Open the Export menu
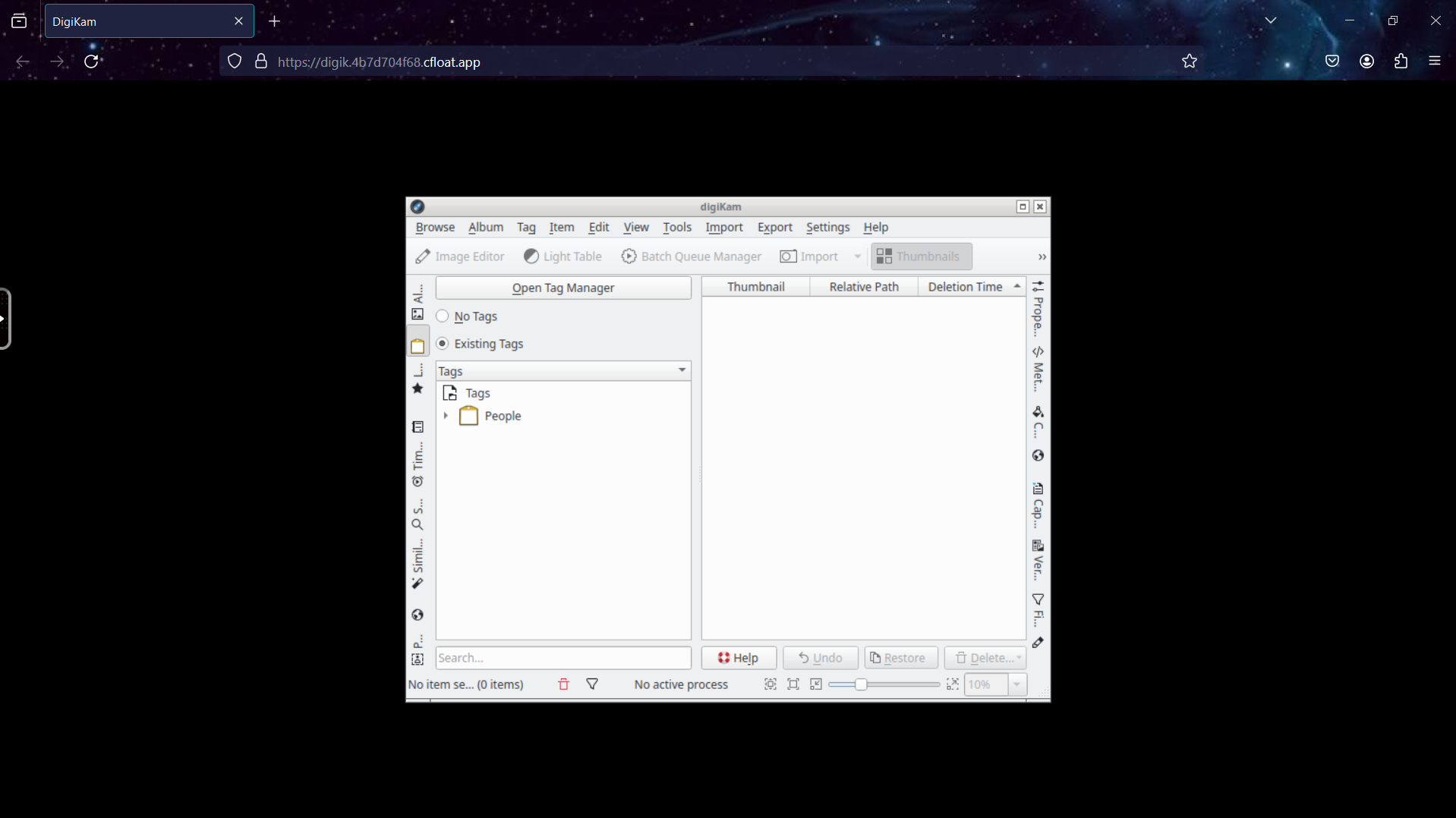This screenshot has width=1456, height=818. (x=774, y=227)
